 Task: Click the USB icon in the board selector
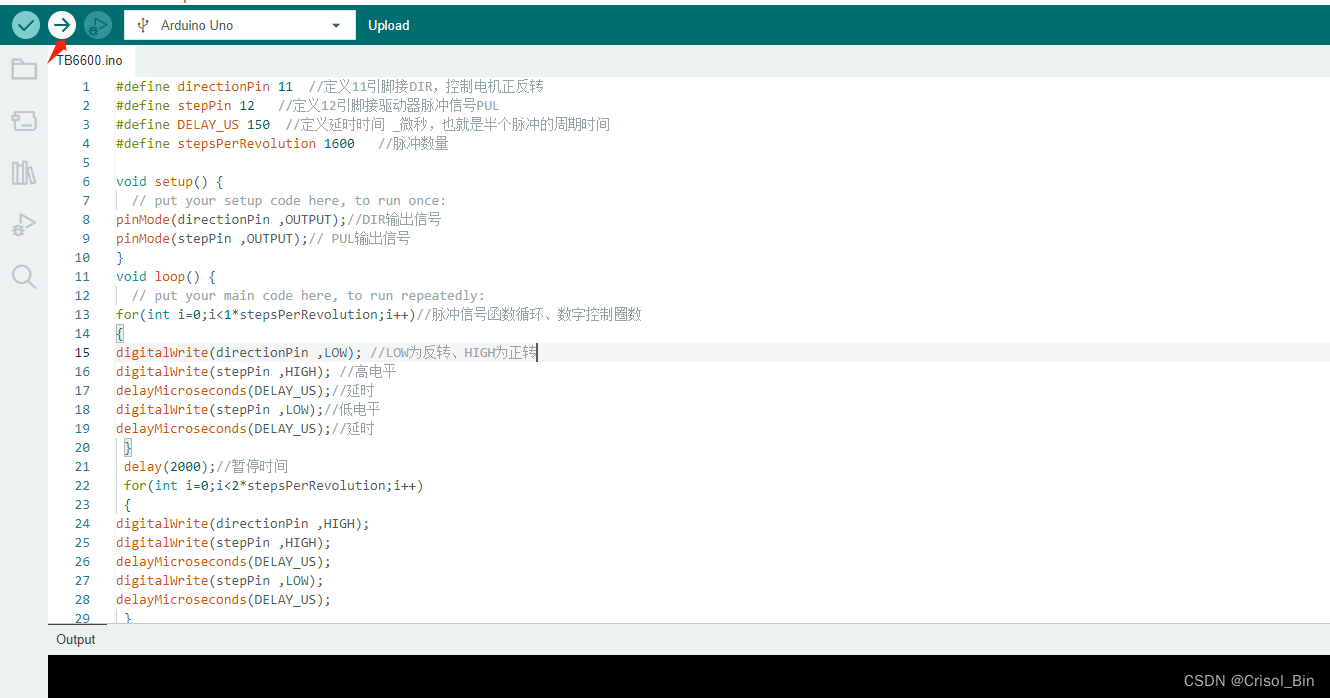coord(141,24)
